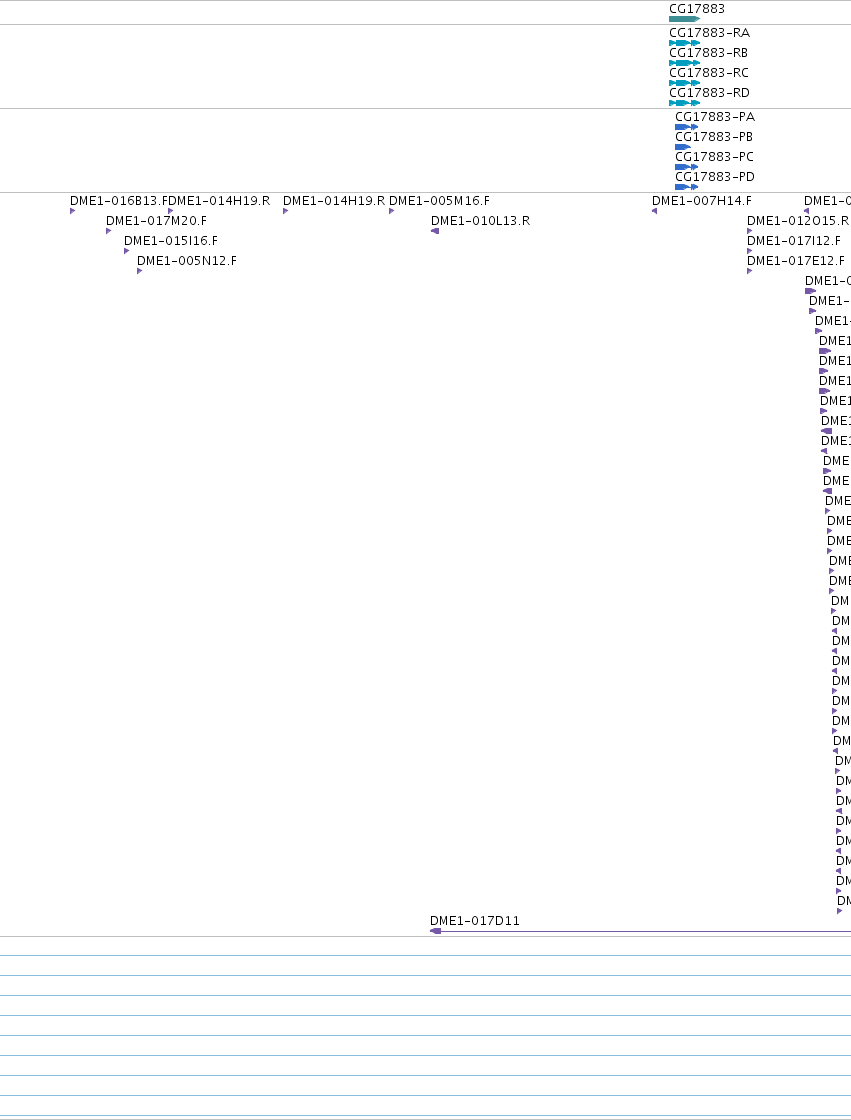Select the CG17883-PB protein label
The height and width of the screenshot is (1120, 851).
click(714, 137)
